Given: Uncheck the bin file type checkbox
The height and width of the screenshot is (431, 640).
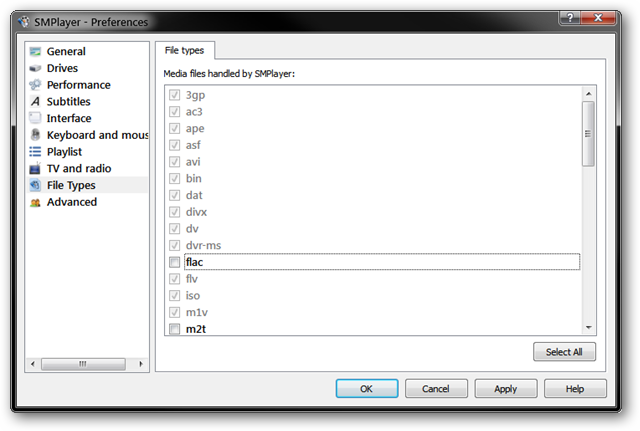Looking at the screenshot, I should [x=174, y=179].
